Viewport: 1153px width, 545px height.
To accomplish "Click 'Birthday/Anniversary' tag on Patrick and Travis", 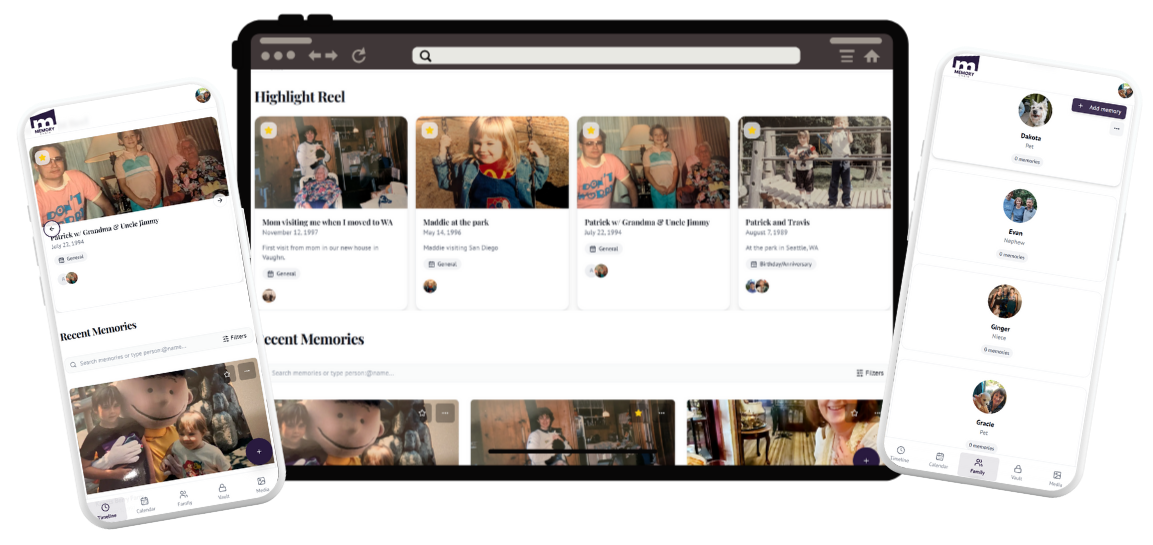I will click(x=781, y=264).
